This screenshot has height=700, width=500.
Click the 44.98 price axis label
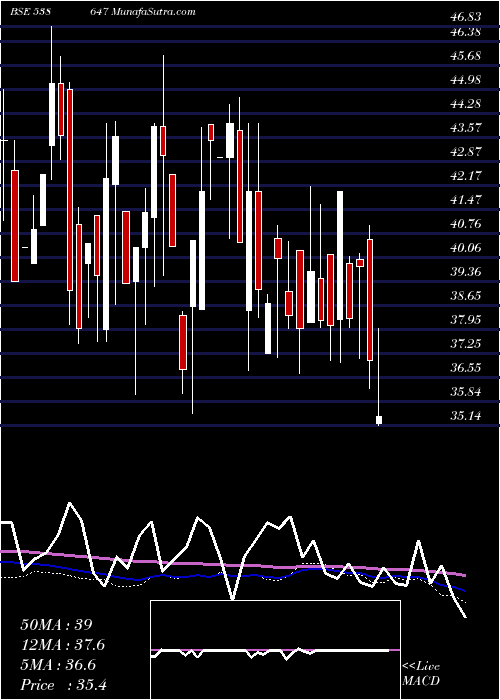point(466,80)
